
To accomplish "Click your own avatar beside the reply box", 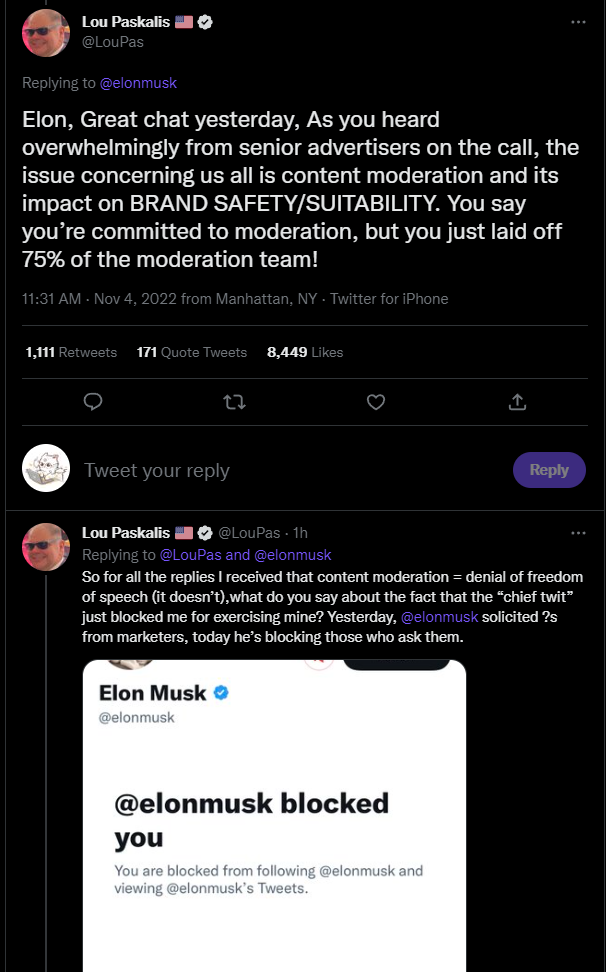I will click(x=46, y=469).
